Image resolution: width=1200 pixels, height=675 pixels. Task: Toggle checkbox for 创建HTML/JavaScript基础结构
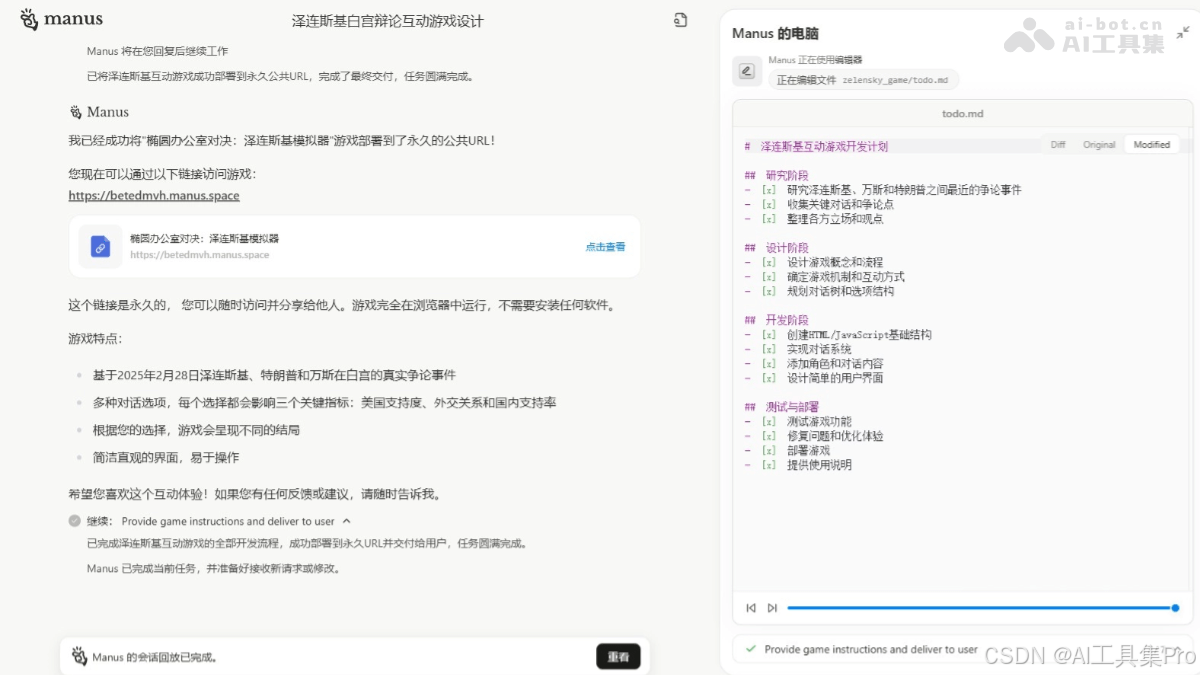coord(768,335)
